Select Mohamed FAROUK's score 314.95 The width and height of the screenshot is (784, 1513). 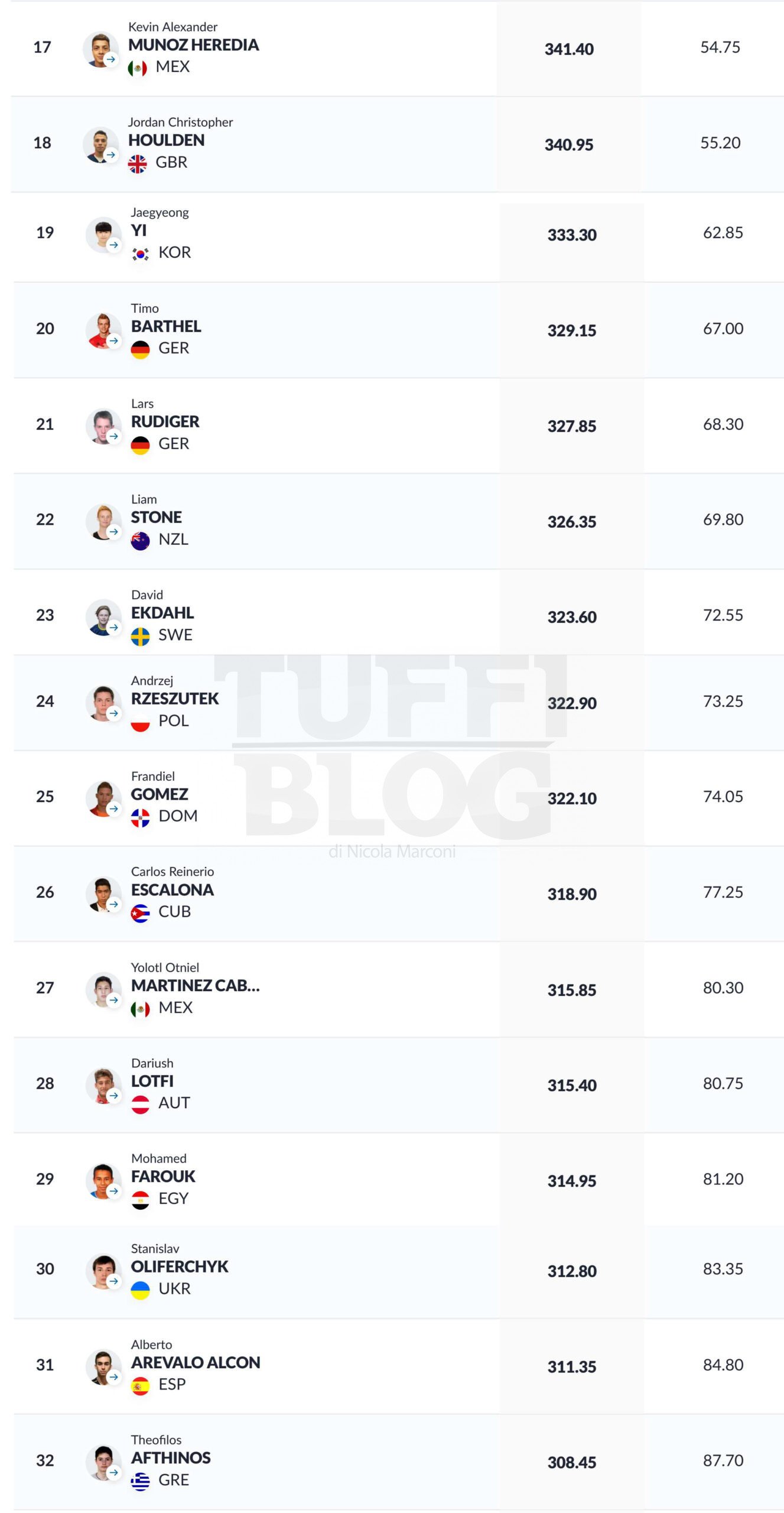pyautogui.click(x=572, y=1181)
